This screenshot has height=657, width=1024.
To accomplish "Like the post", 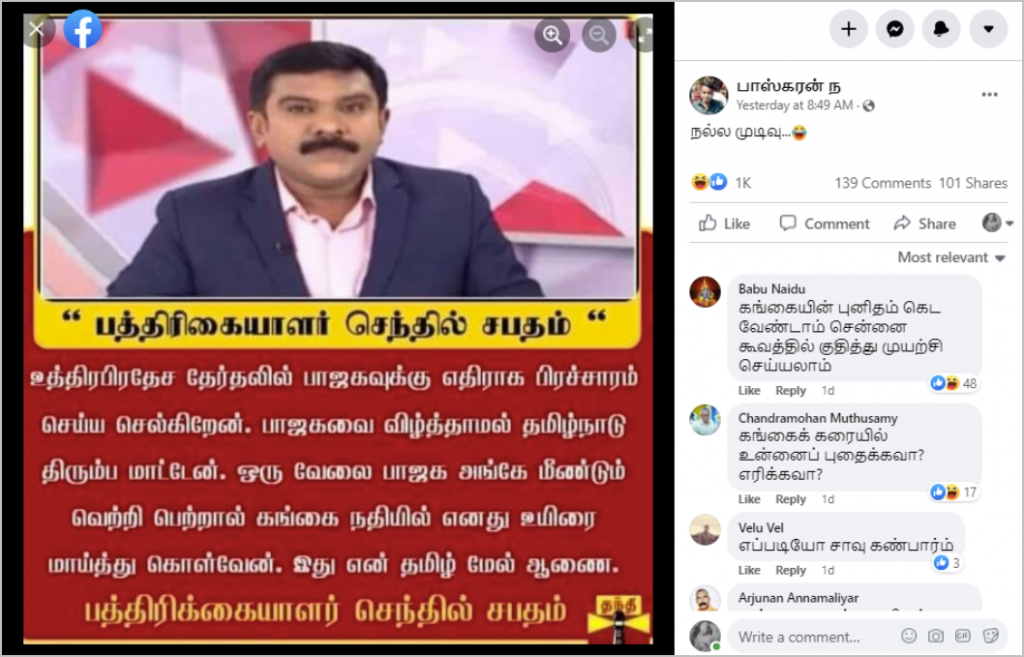I will (x=724, y=223).
